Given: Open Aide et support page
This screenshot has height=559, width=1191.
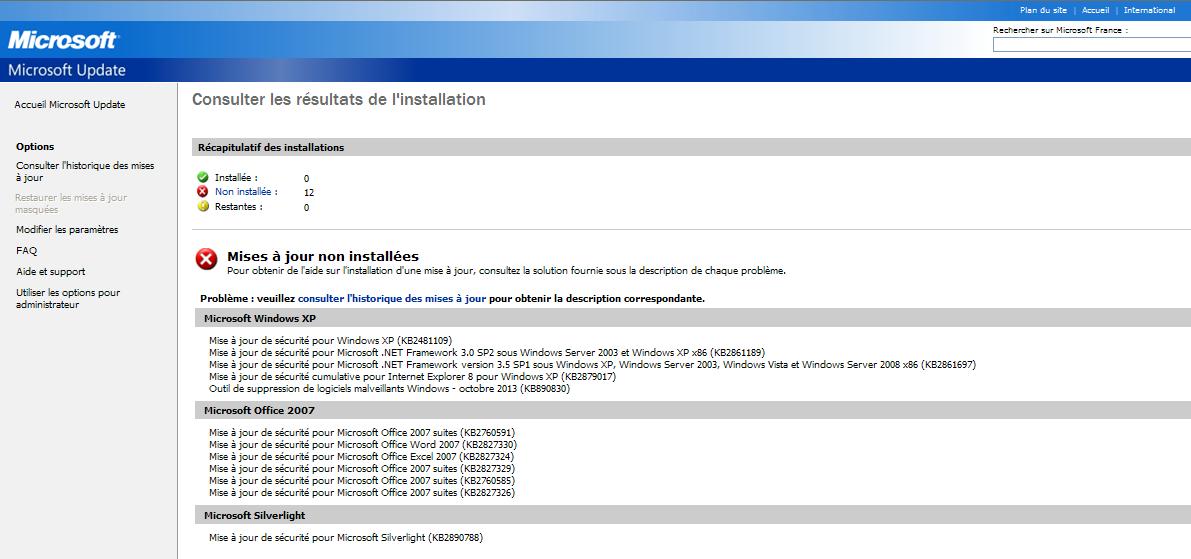Looking at the screenshot, I should click(50, 272).
